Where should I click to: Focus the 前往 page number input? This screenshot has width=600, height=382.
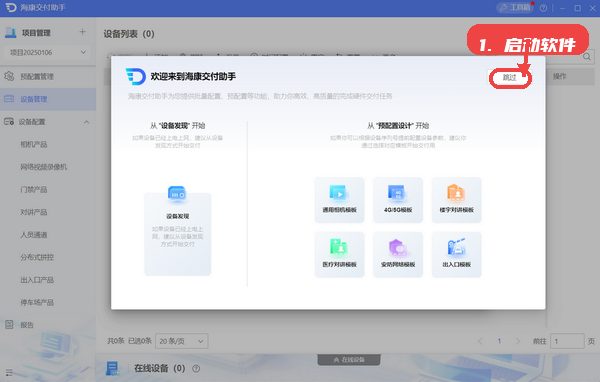567,341
